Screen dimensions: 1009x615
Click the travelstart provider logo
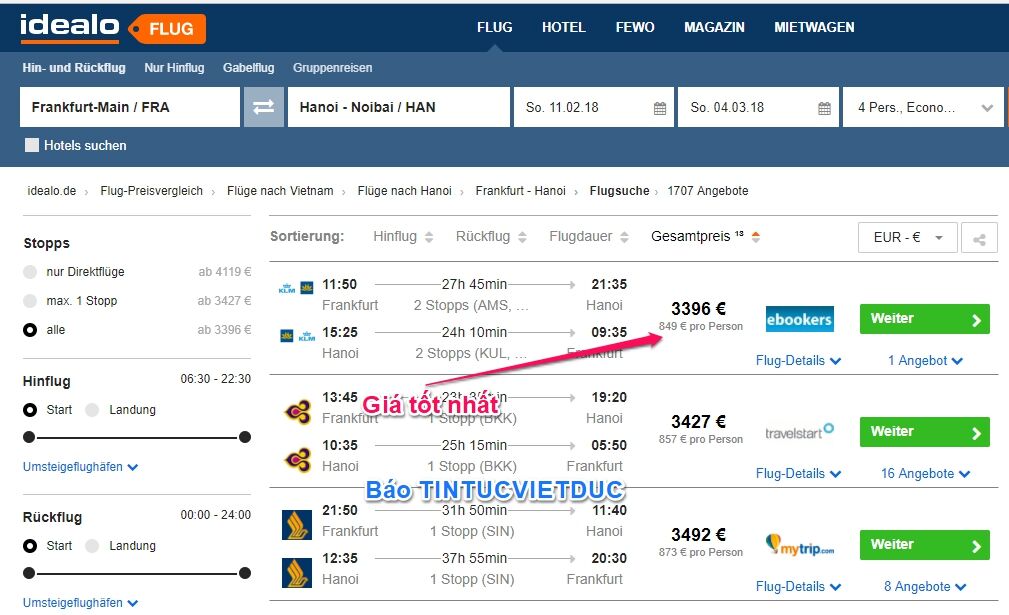(x=799, y=432)
